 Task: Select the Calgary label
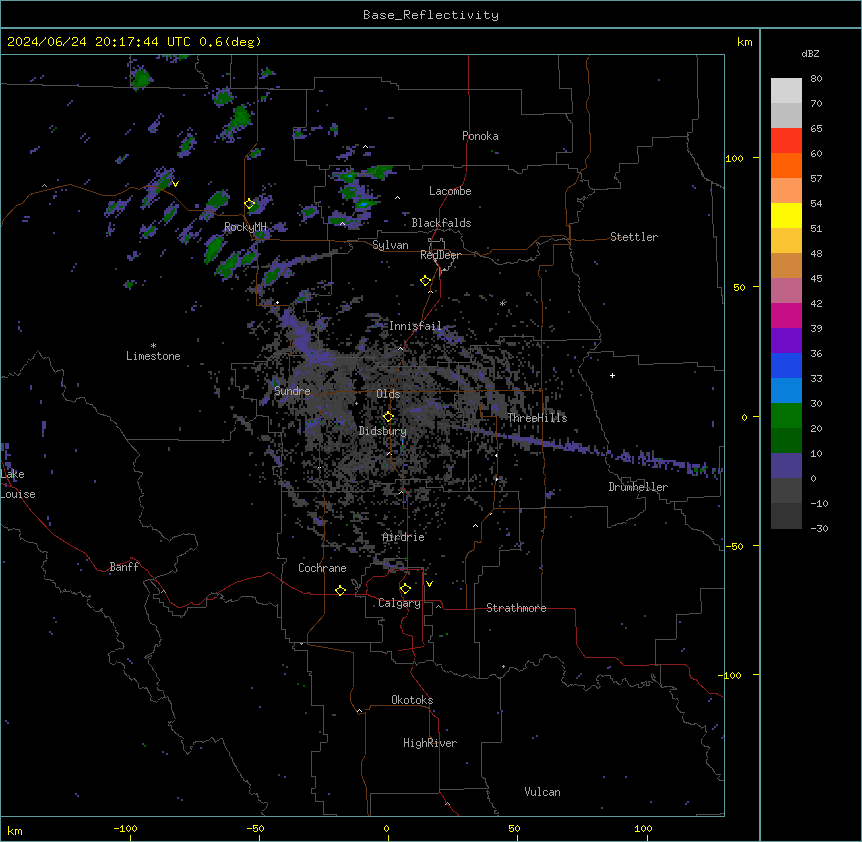point(399,603)
